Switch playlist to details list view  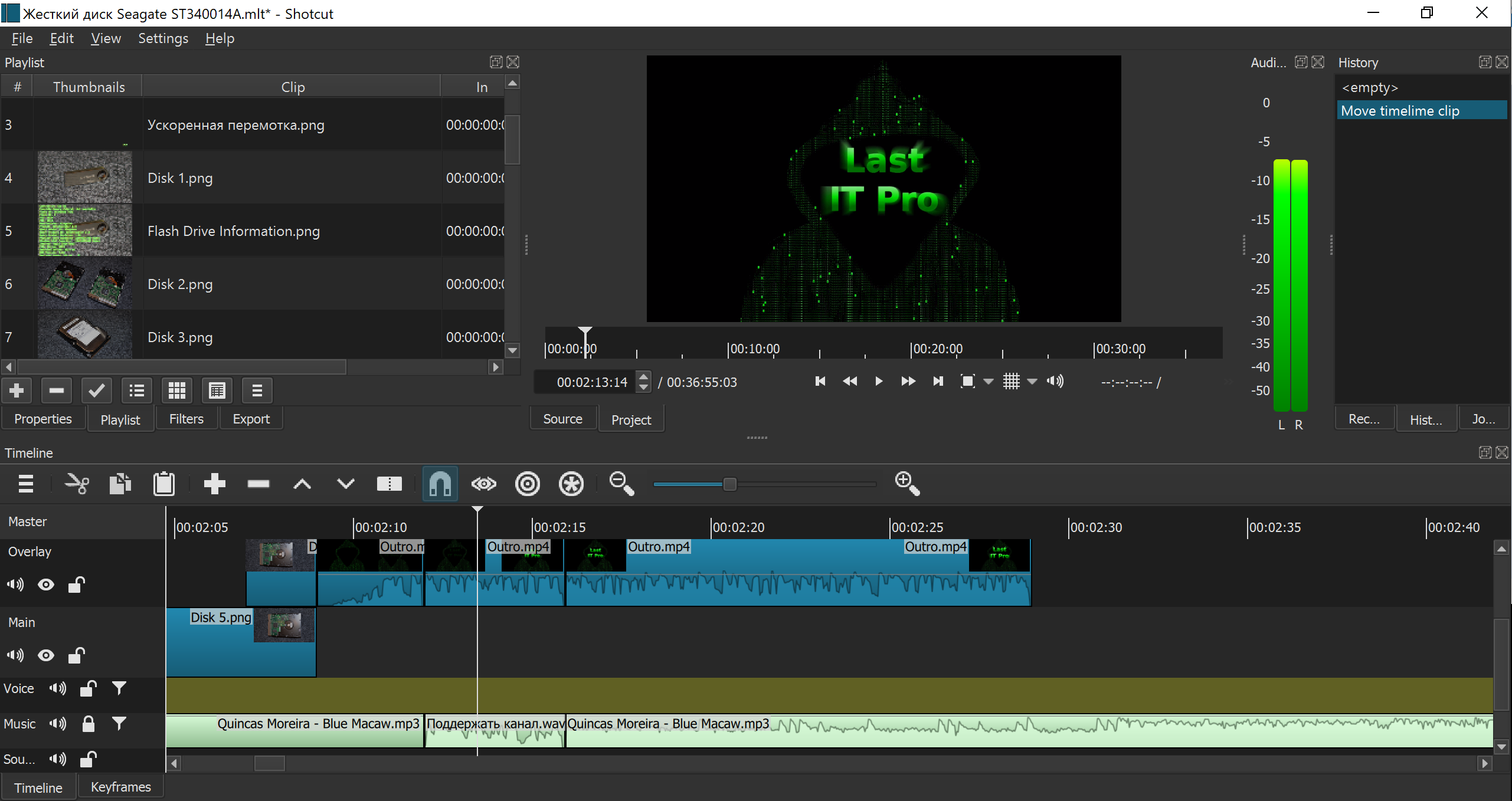coord(137,390)
